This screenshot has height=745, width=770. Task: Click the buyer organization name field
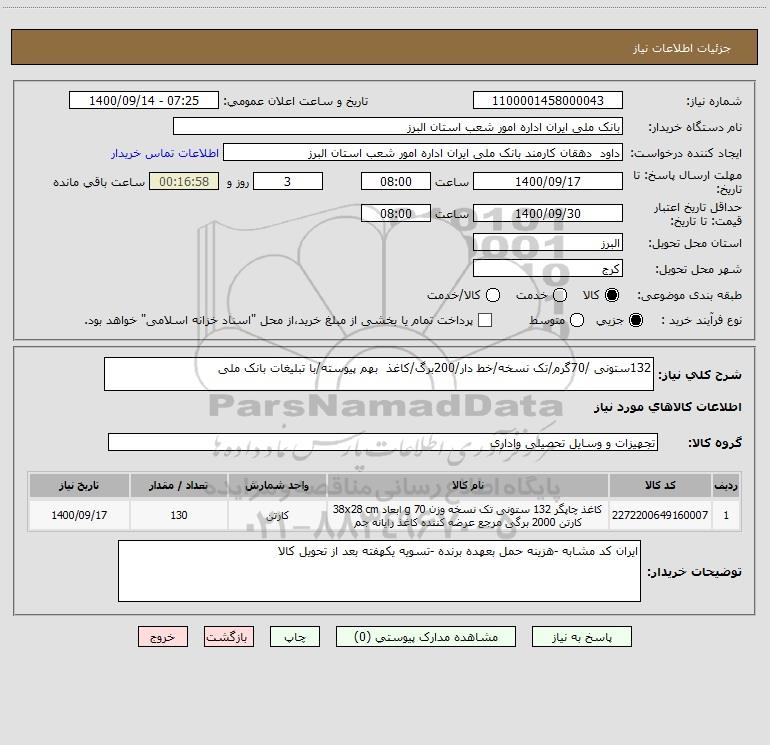(x=398, y=126)
